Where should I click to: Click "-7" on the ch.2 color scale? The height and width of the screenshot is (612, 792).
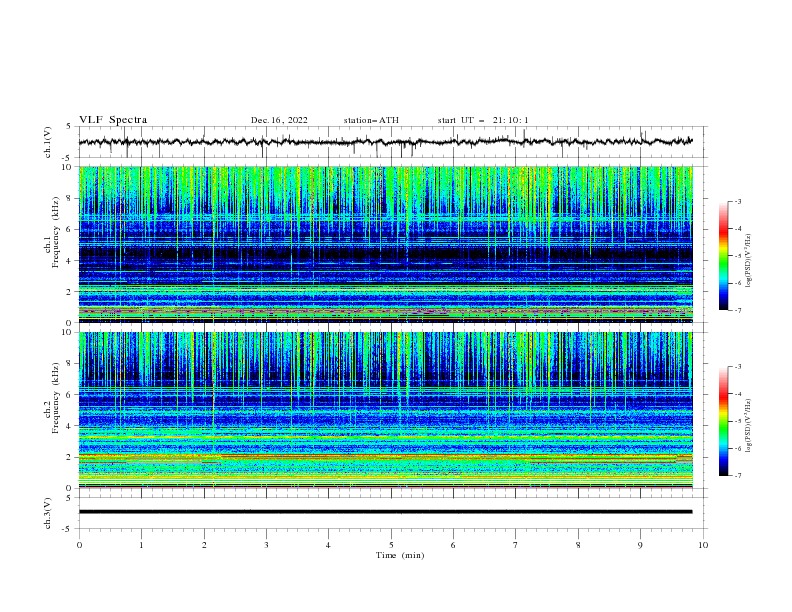click(x=737, y=476)
